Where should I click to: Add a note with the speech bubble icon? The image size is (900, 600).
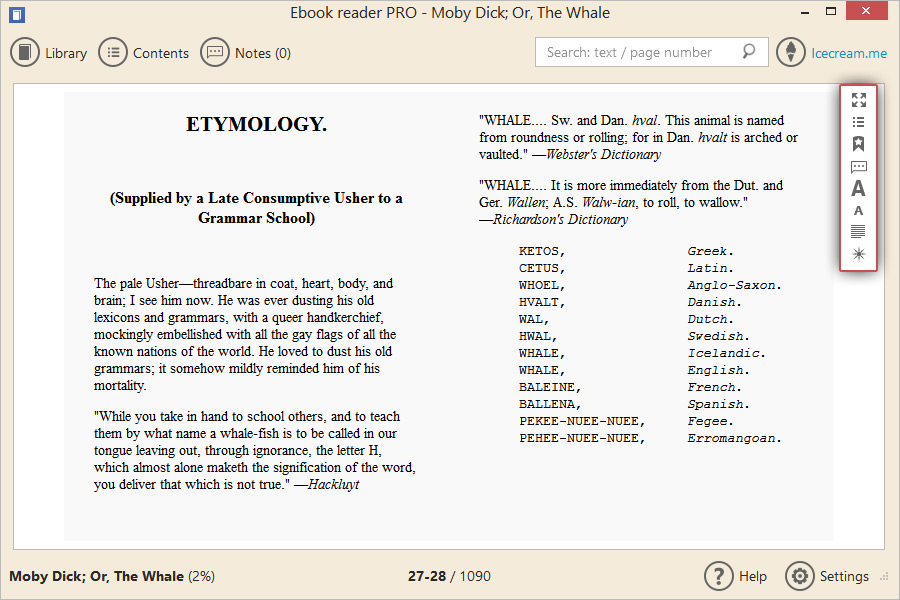[x=859, y=167]
